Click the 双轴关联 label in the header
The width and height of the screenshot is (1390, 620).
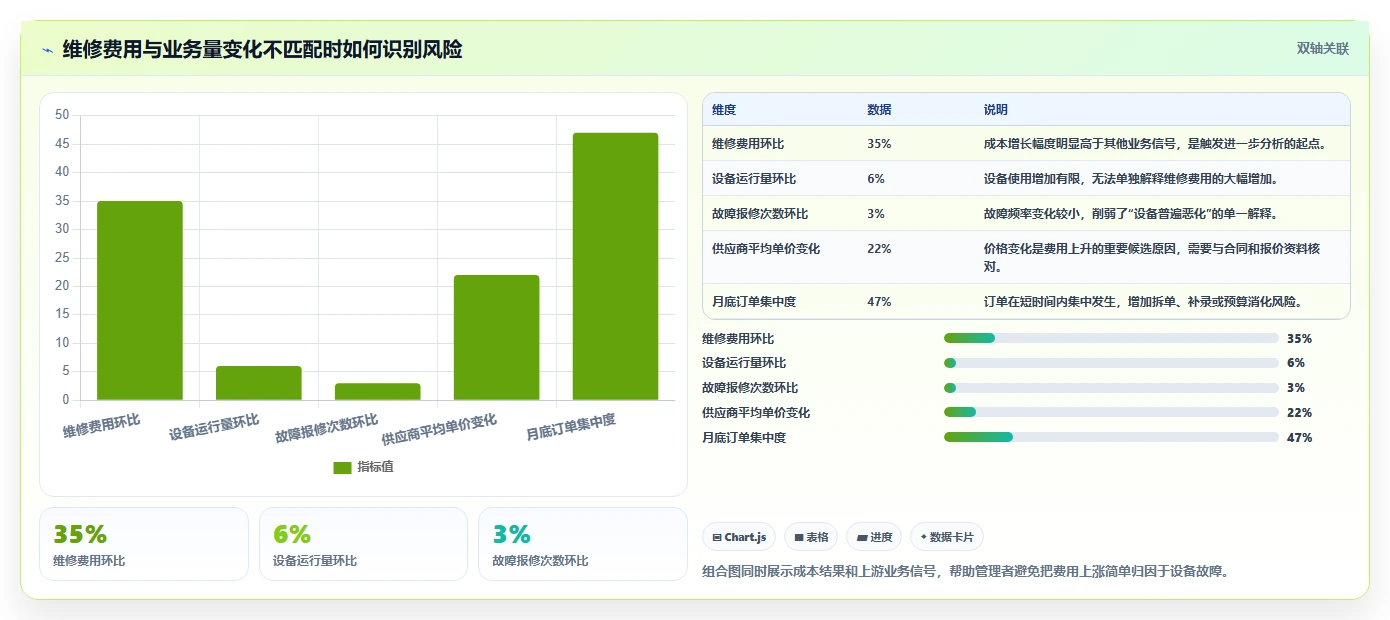[1323, 49]
